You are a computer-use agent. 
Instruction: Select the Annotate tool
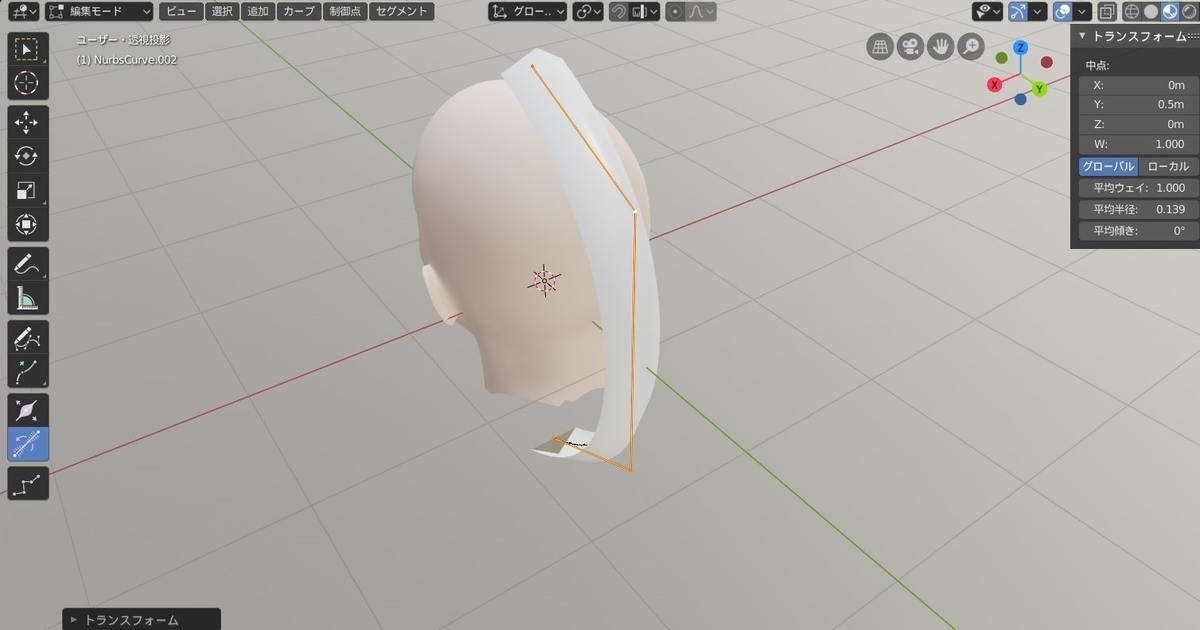point(28,264)
